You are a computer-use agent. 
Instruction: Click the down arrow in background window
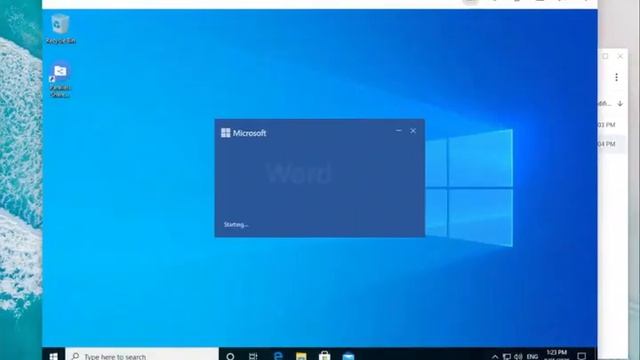click(620, 104)
